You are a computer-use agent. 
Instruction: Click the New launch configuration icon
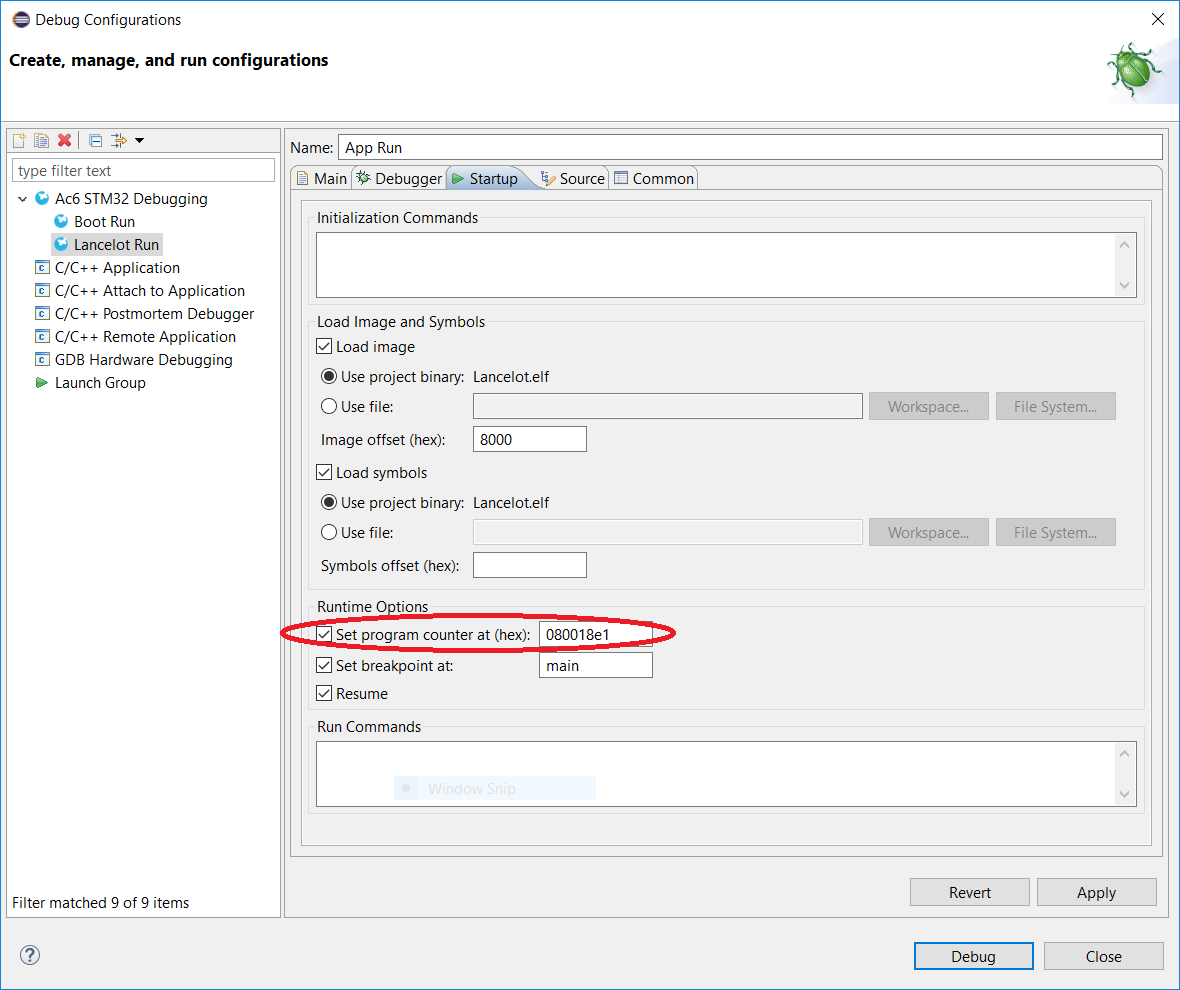point(19,140)
